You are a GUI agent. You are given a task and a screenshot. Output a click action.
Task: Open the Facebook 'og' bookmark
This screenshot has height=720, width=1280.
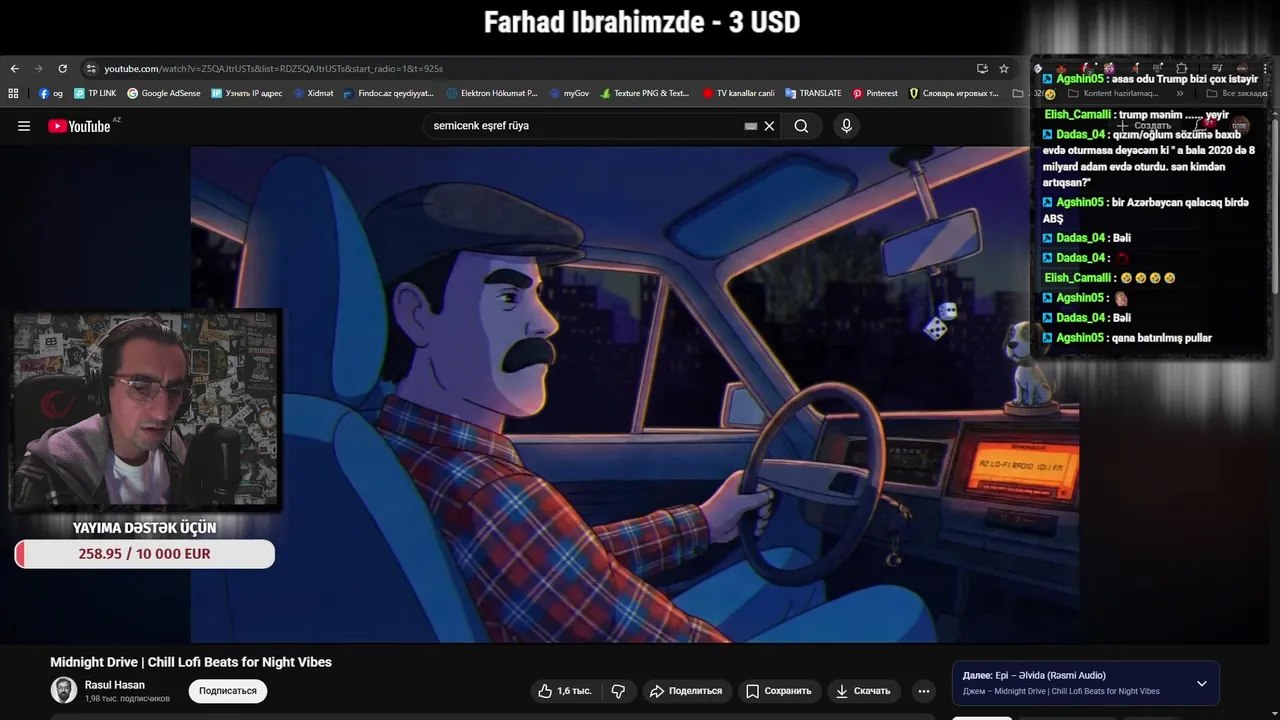[51, 93]
